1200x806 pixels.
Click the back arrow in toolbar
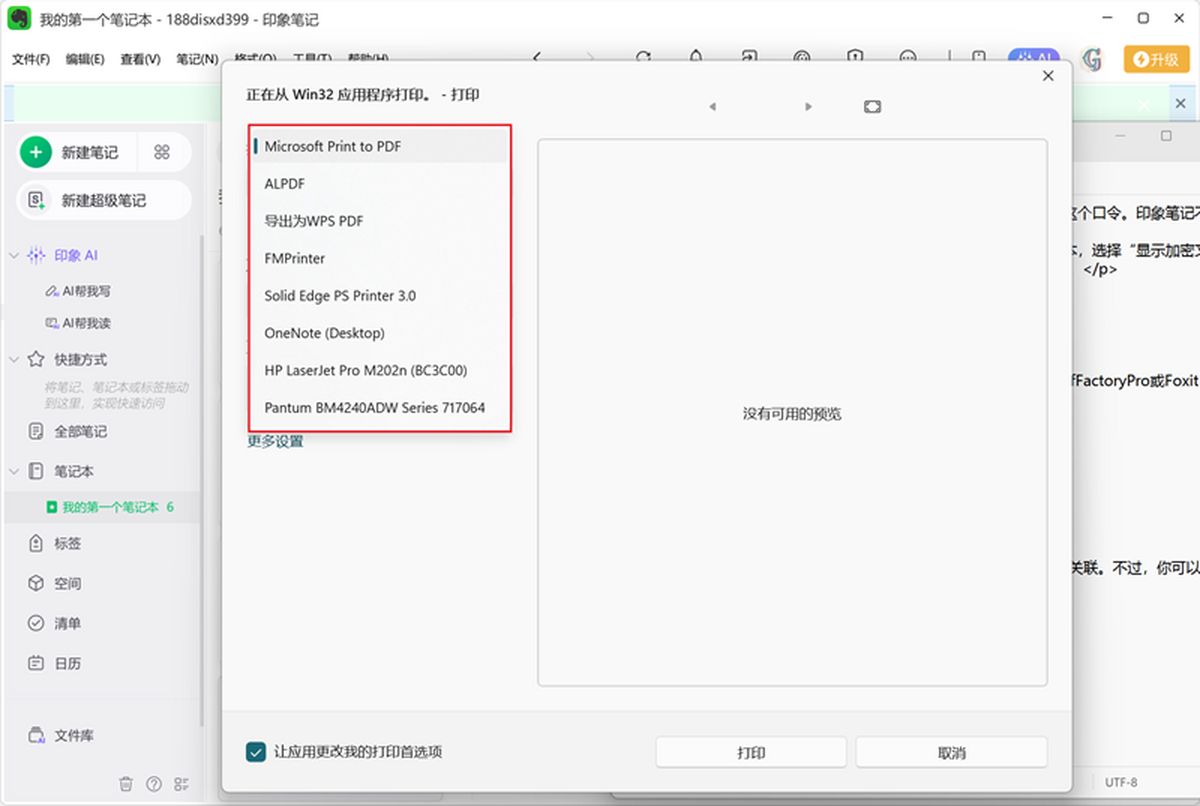(538, 57)
